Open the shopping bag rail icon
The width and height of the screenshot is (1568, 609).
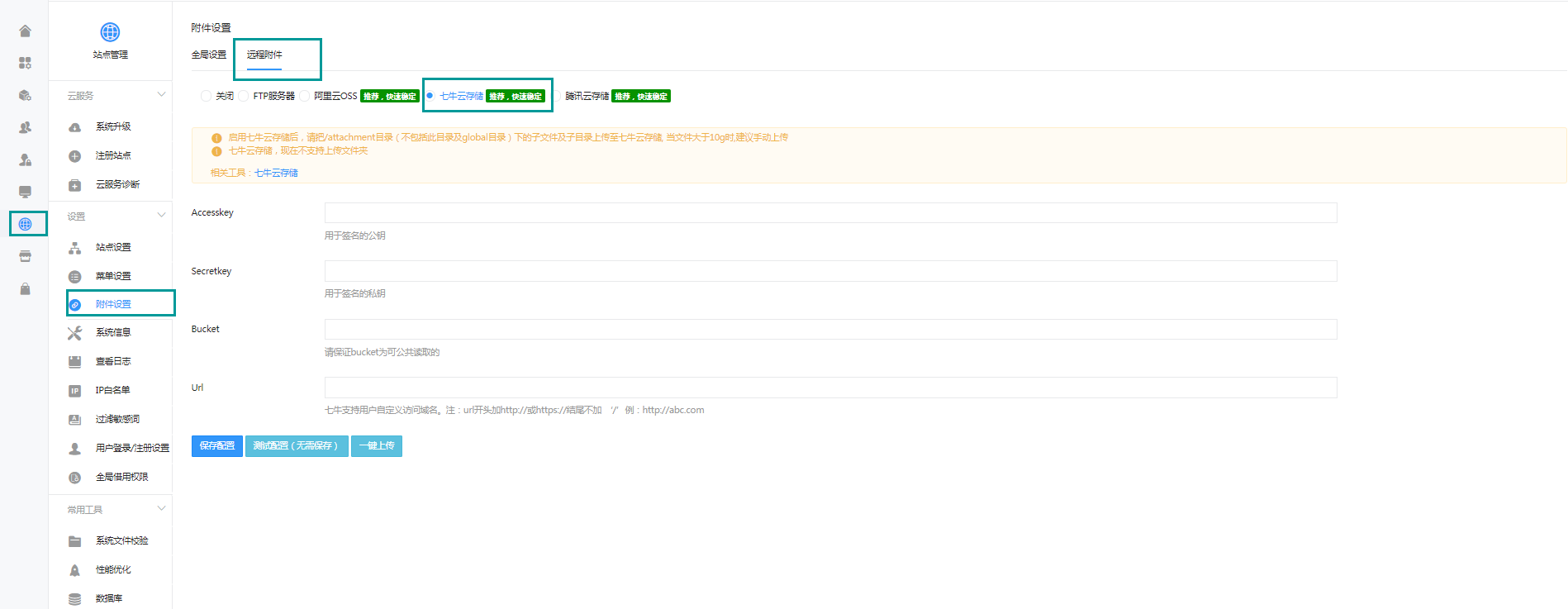pos(25,288)
